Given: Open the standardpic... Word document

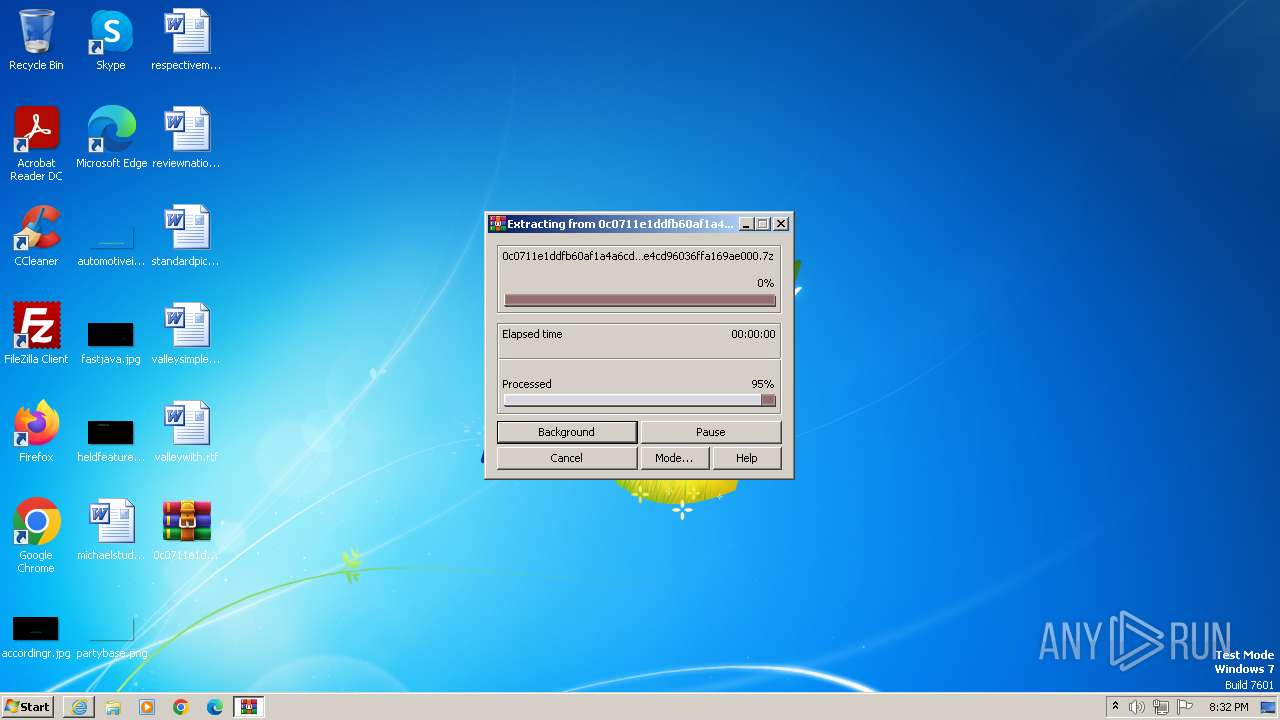Looking at the screenshot, I should click(186, 237).
